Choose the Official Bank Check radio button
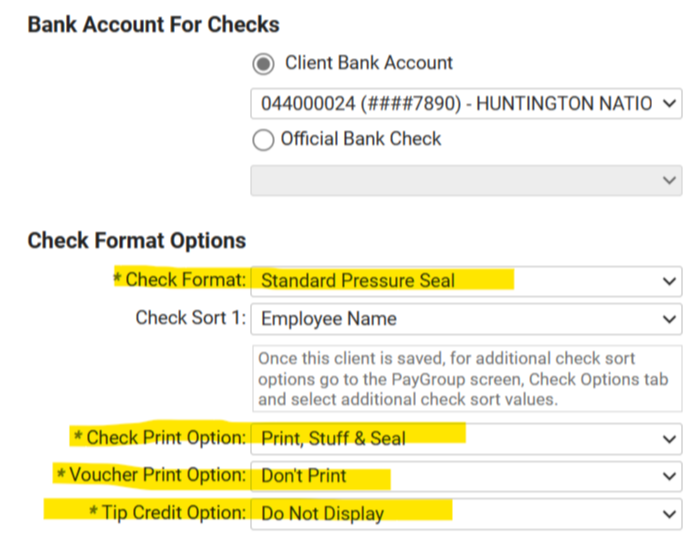 click(x=263, y=140)
